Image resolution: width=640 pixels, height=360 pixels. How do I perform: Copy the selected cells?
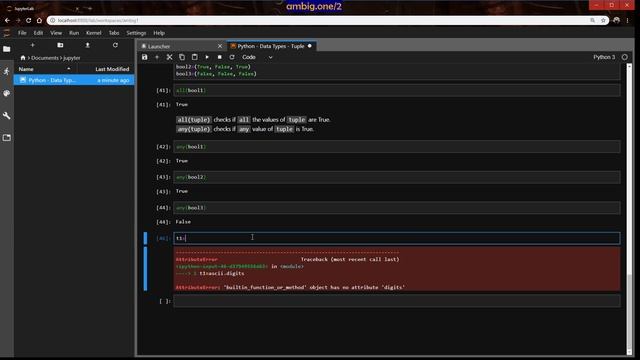pyautogui.click(x=182, y=57)
